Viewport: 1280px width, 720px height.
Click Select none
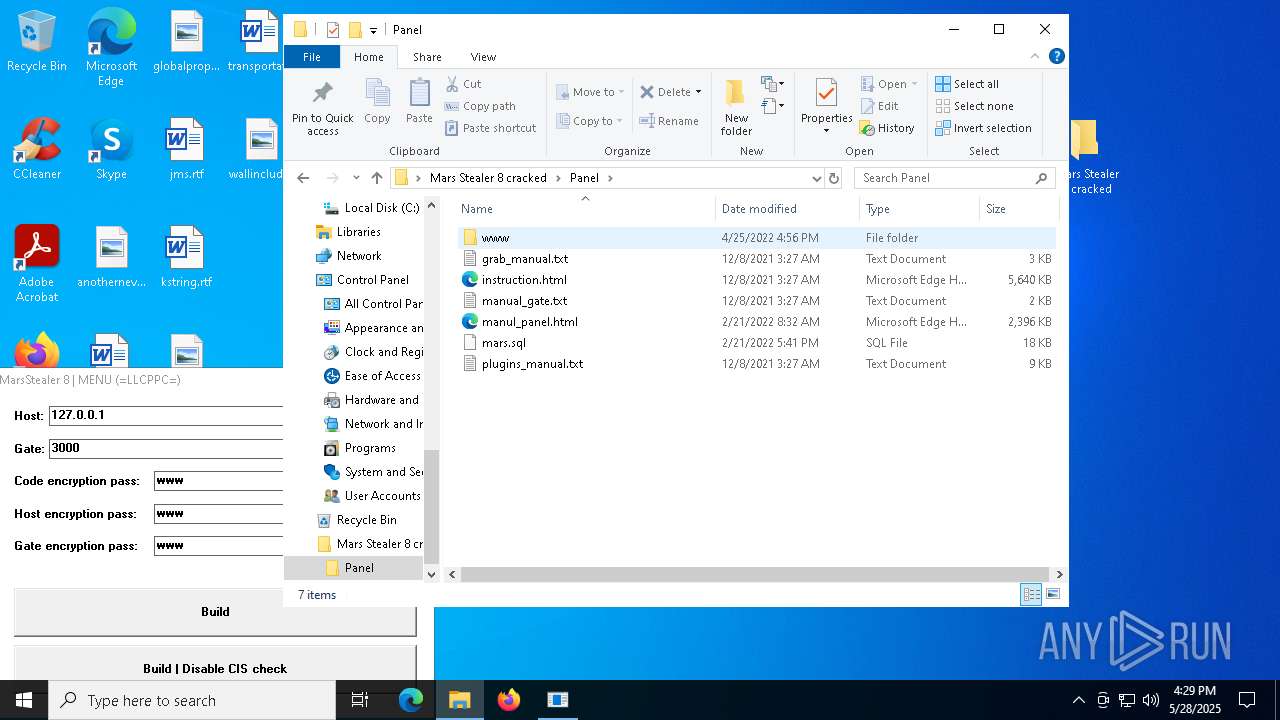[974, 106]
